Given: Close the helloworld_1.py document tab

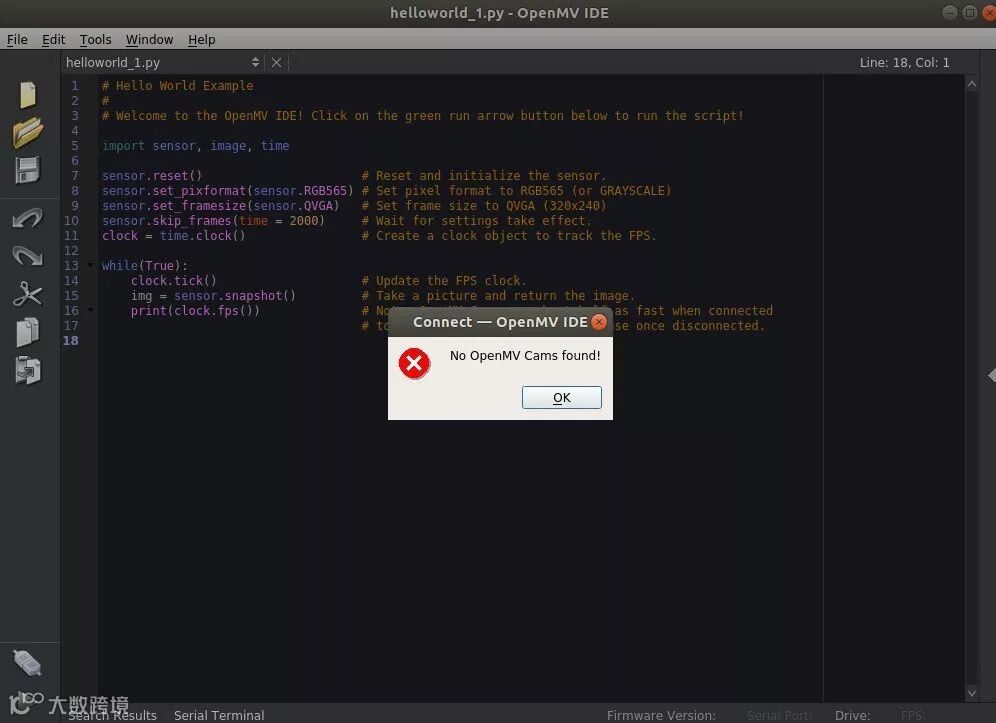Looking at the screenshot, I should point(276,62).
